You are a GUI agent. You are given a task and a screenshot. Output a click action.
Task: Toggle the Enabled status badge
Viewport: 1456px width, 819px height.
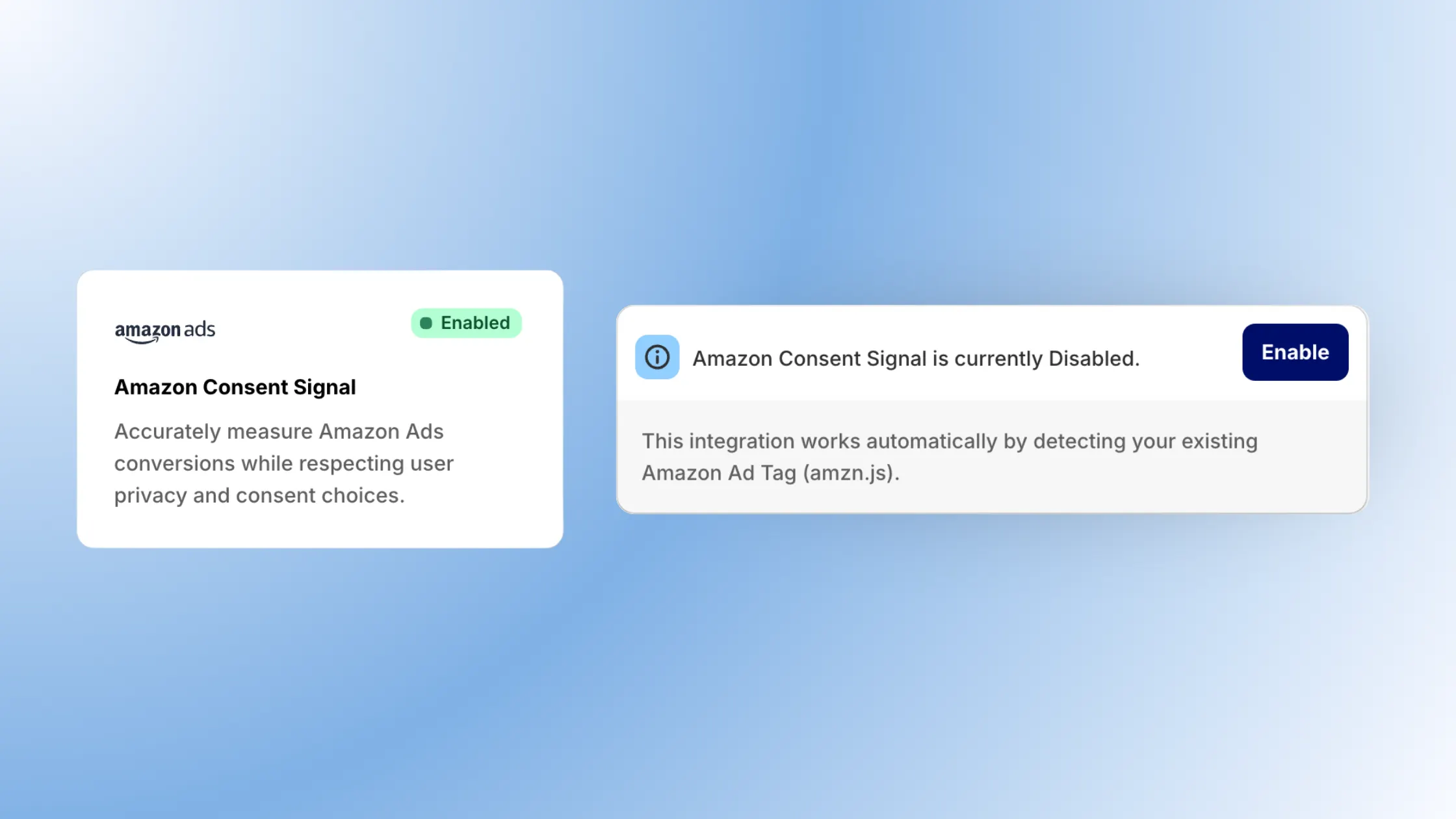click(x=466, y=322)
